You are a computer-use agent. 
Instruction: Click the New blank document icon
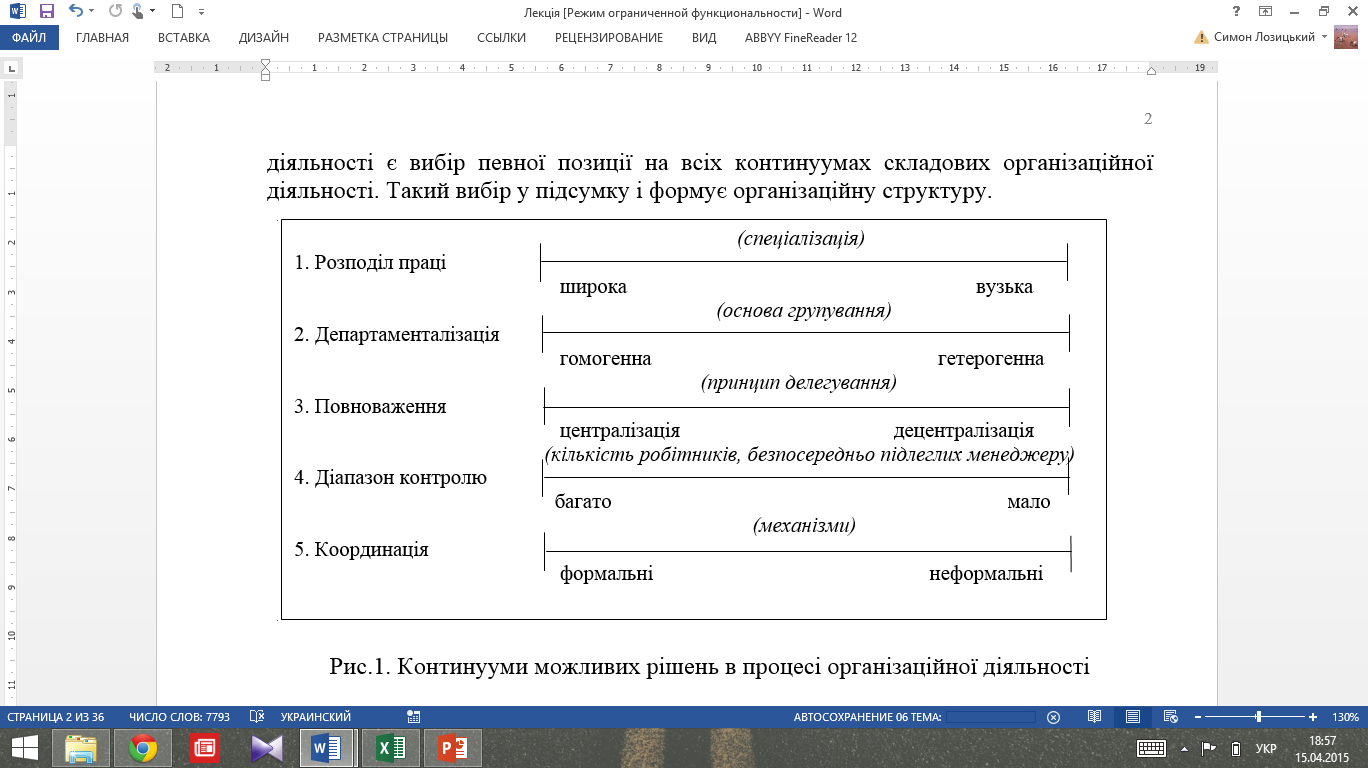pos(177,12)
